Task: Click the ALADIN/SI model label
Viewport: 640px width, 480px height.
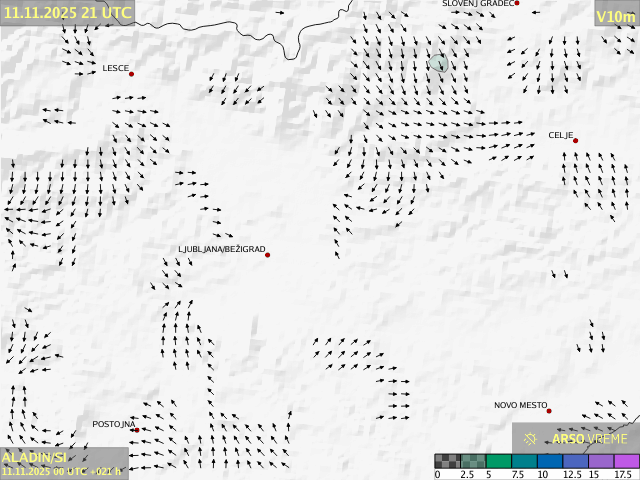Action: pos(35,457)
